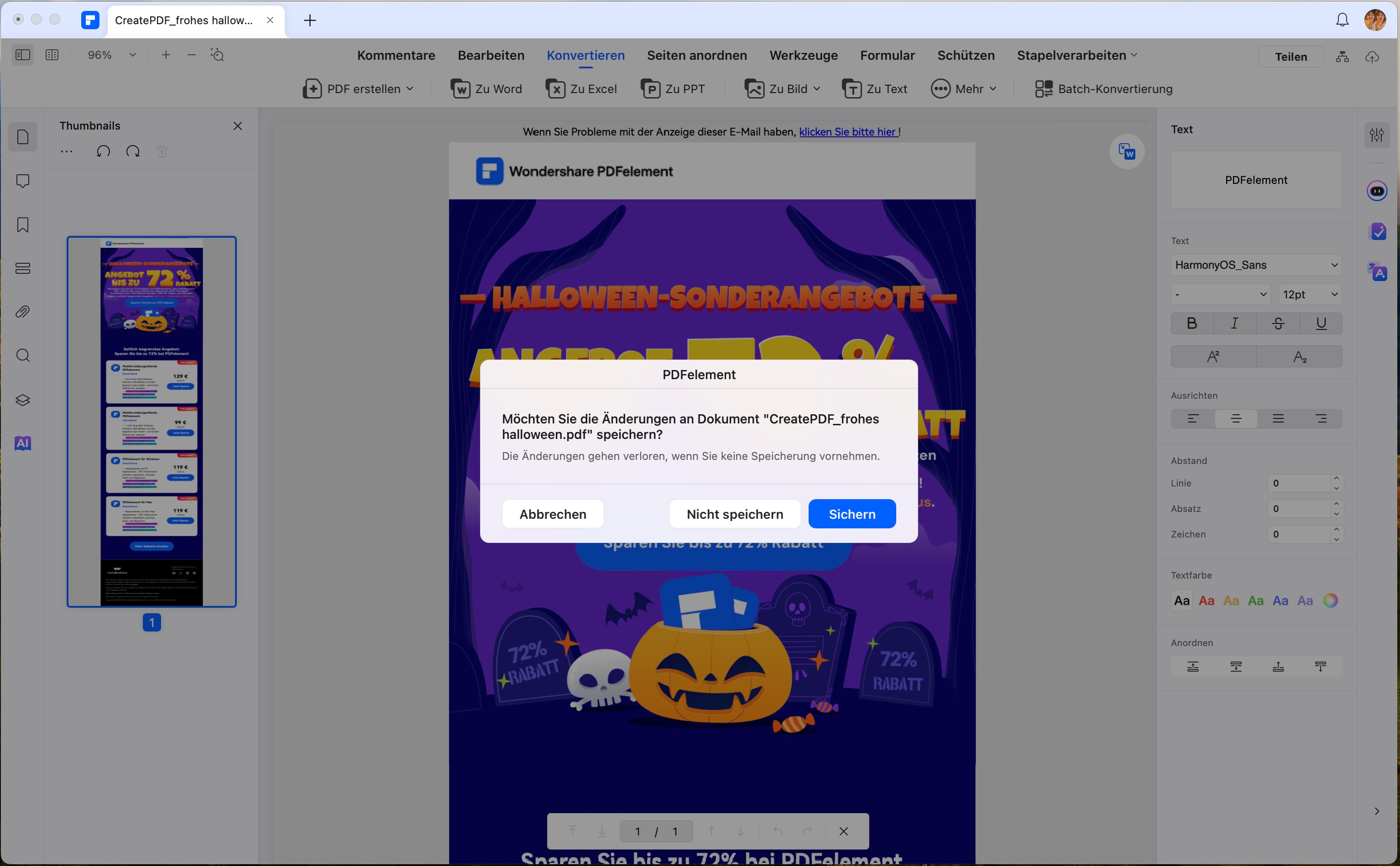The image size is (1400, 866).
Task: Click the Zu Word conversion button
Action: 486,89
